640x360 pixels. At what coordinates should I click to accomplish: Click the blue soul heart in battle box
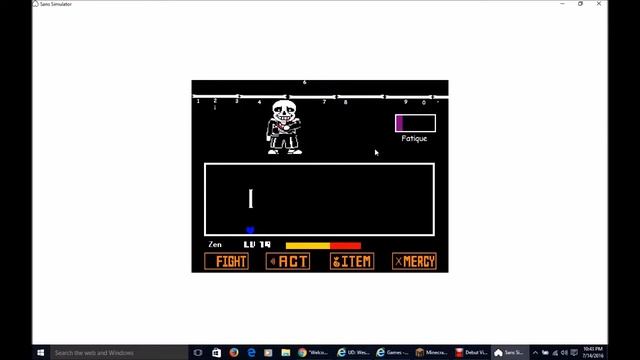pyautogui.click(x=250, y=230)
